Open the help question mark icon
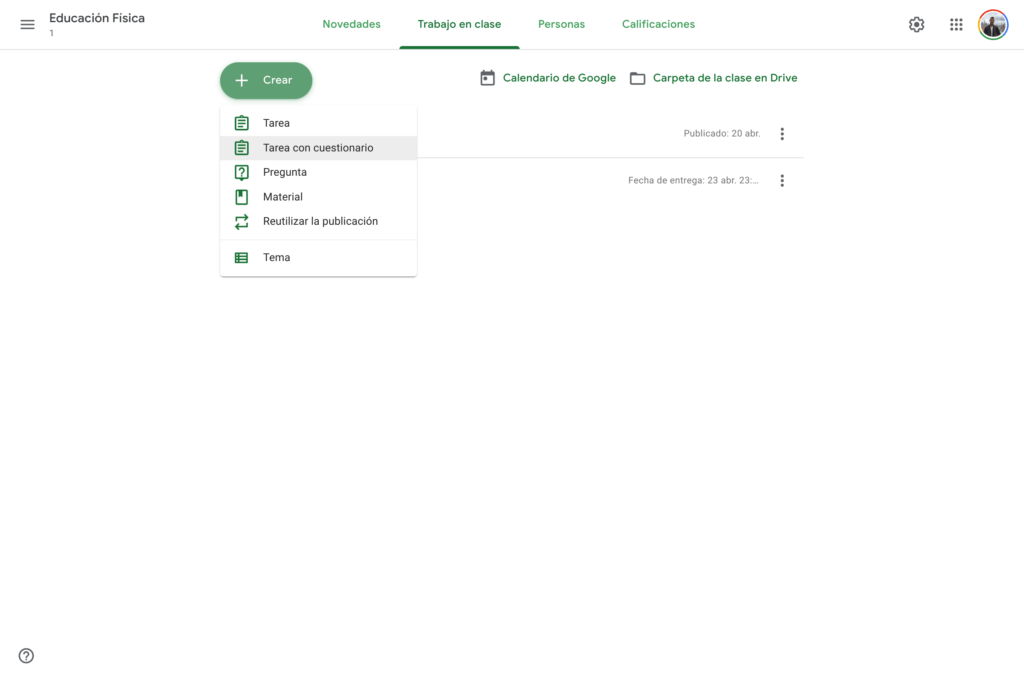Viewport: 1024px width, 682px height. [x=26, y=656]
